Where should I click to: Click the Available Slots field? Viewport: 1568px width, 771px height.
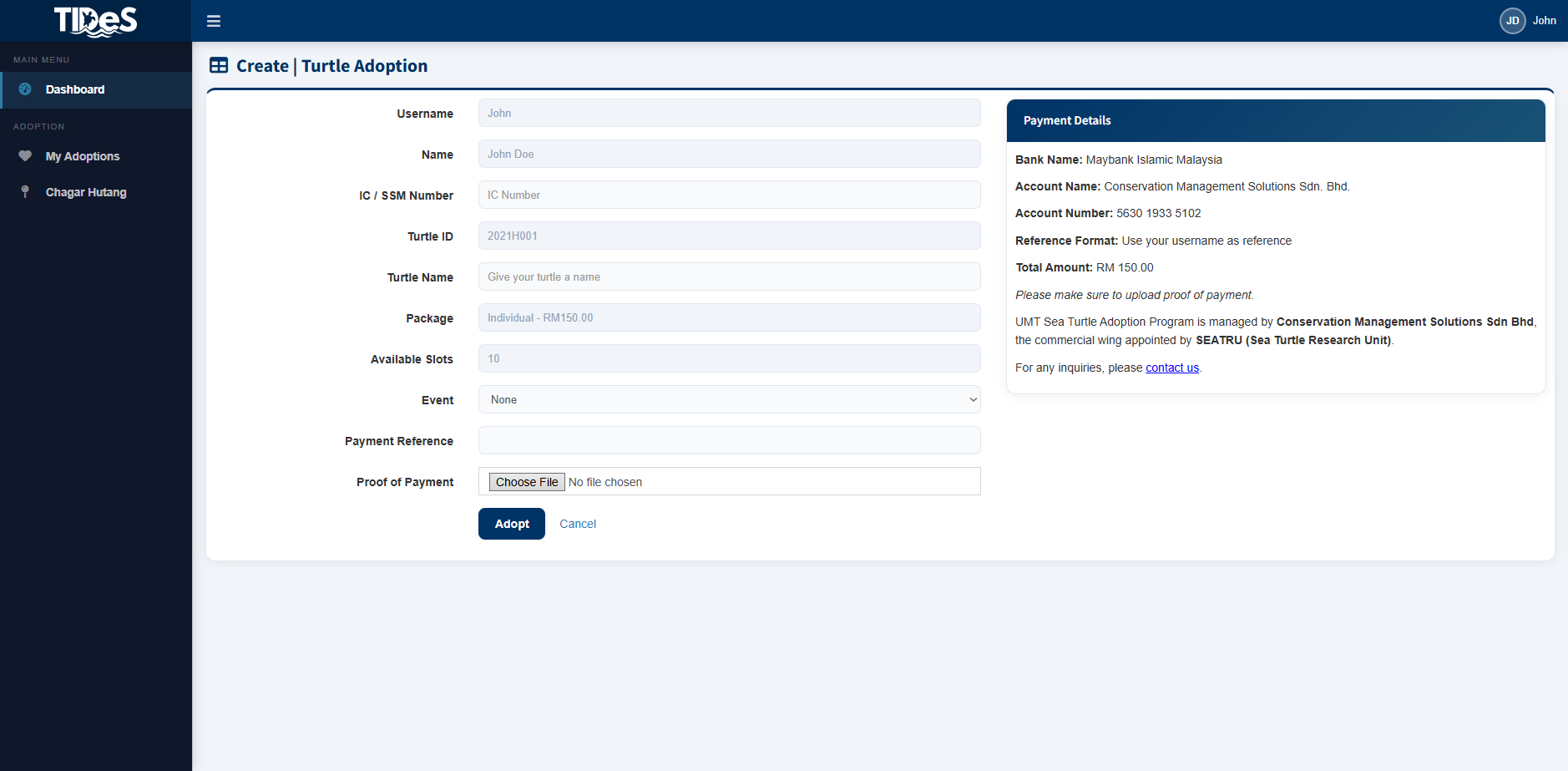point(729,358)
